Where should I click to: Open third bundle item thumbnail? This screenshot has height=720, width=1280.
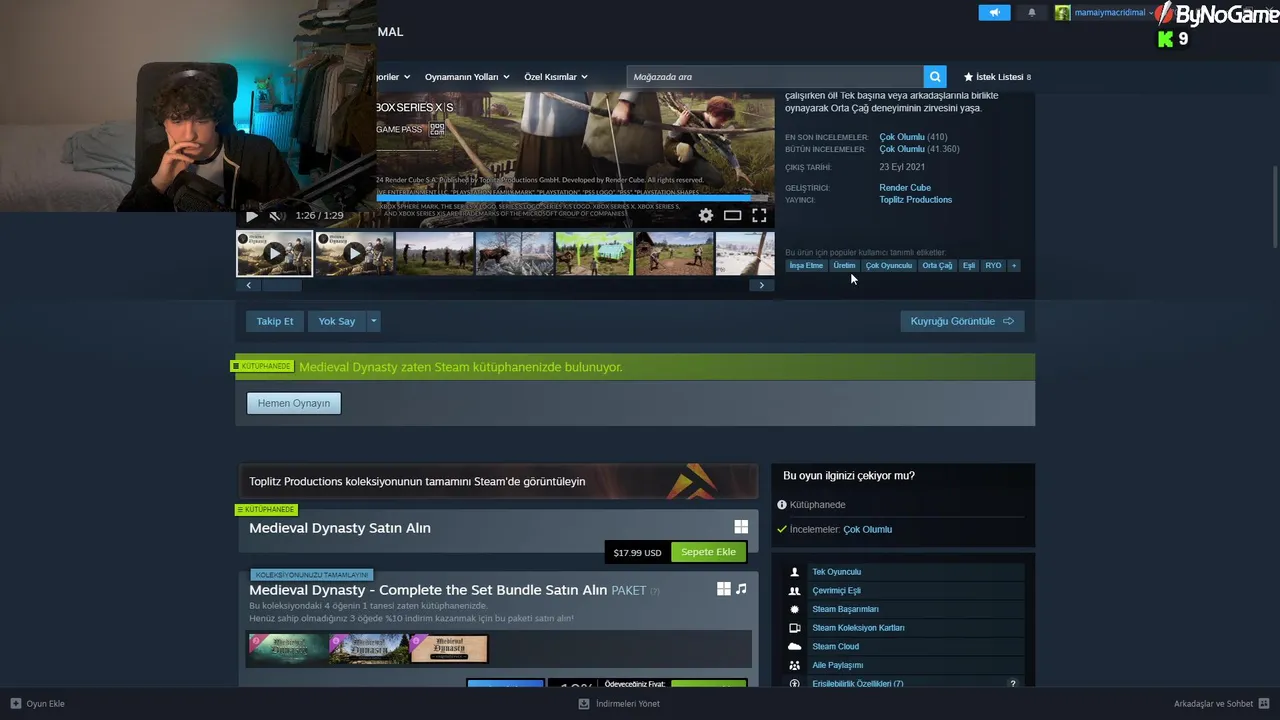449,648
